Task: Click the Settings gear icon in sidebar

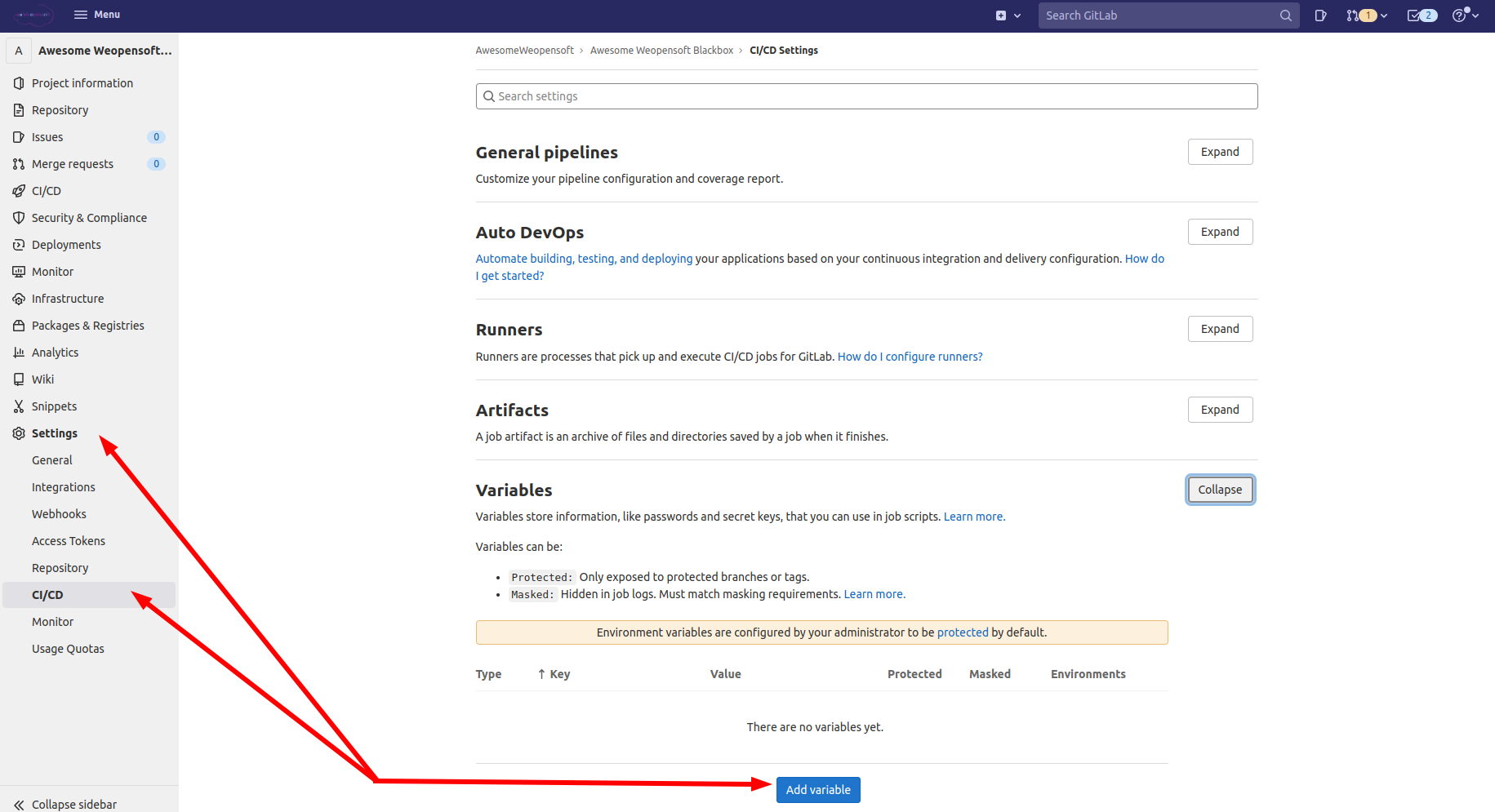Action: click(19, 433)
